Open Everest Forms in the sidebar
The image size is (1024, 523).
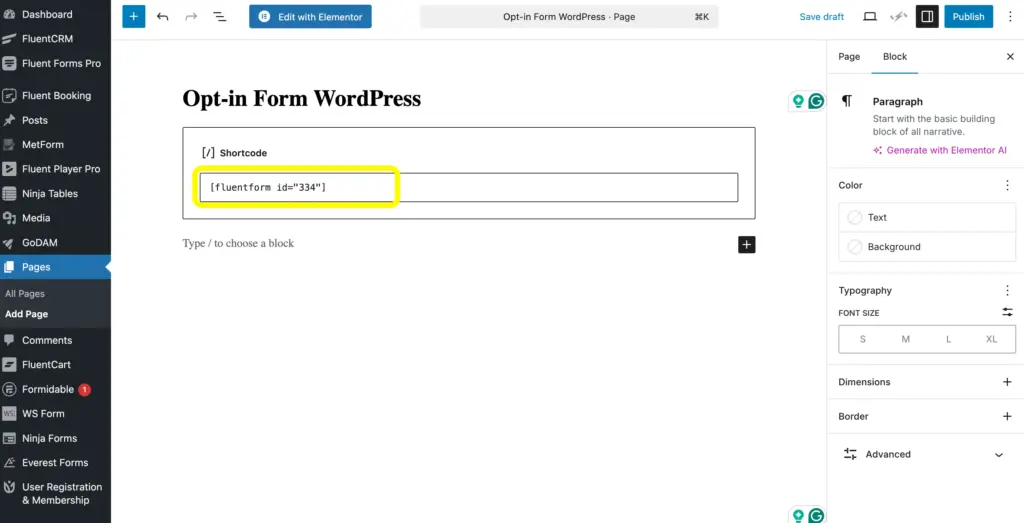point(56,462)
